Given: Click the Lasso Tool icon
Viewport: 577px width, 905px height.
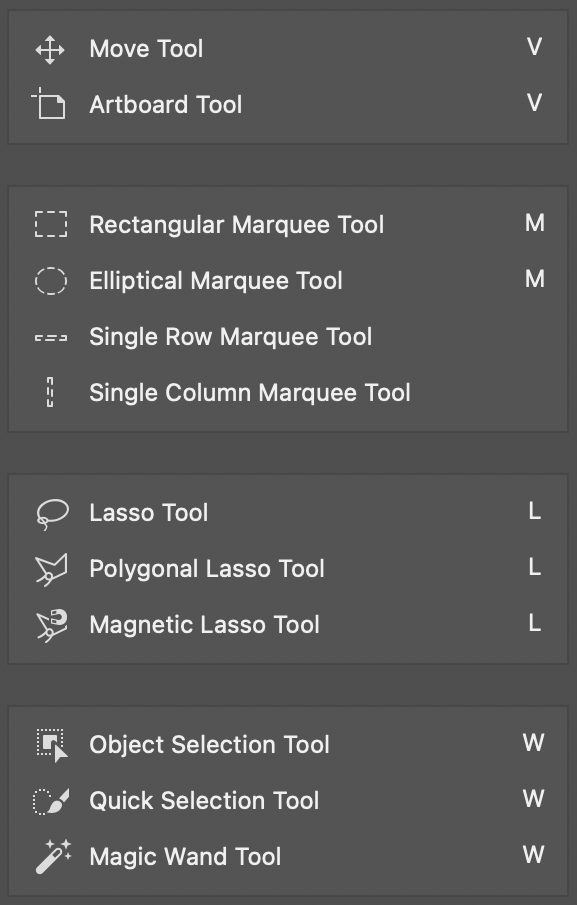Looking at the screenshot, I should (x=52, y=514).
